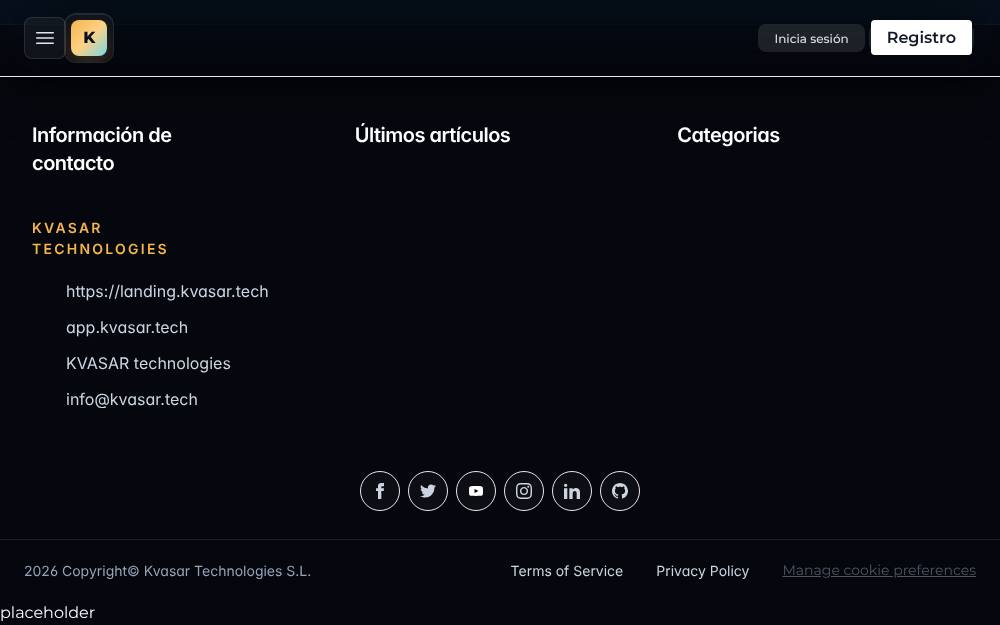Click the placeholder text
The height and width of the screenshot is (625, 1000).
tap(48, 613)
